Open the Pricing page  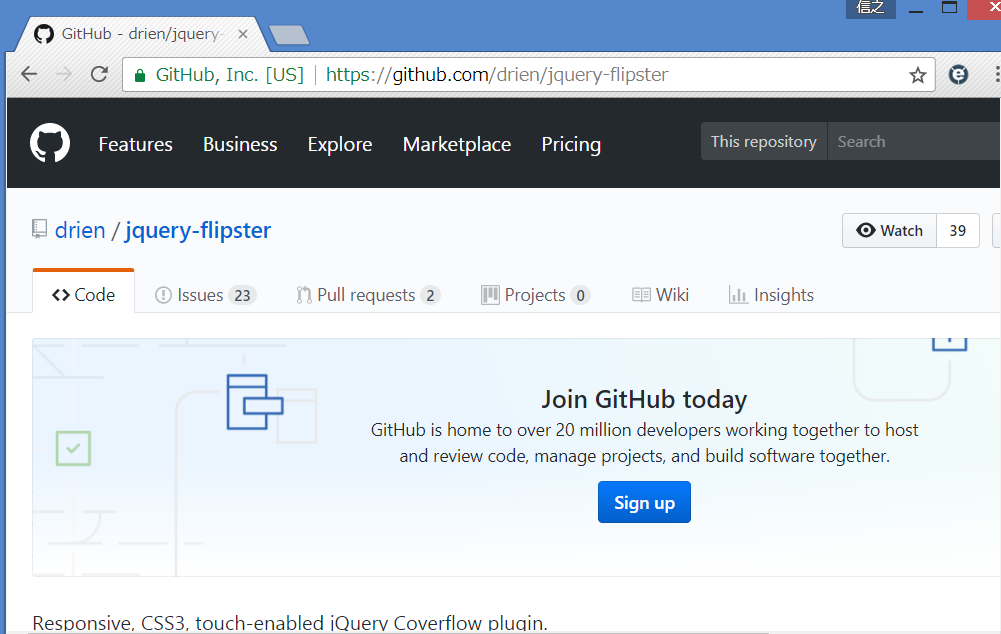pos(571,144)
